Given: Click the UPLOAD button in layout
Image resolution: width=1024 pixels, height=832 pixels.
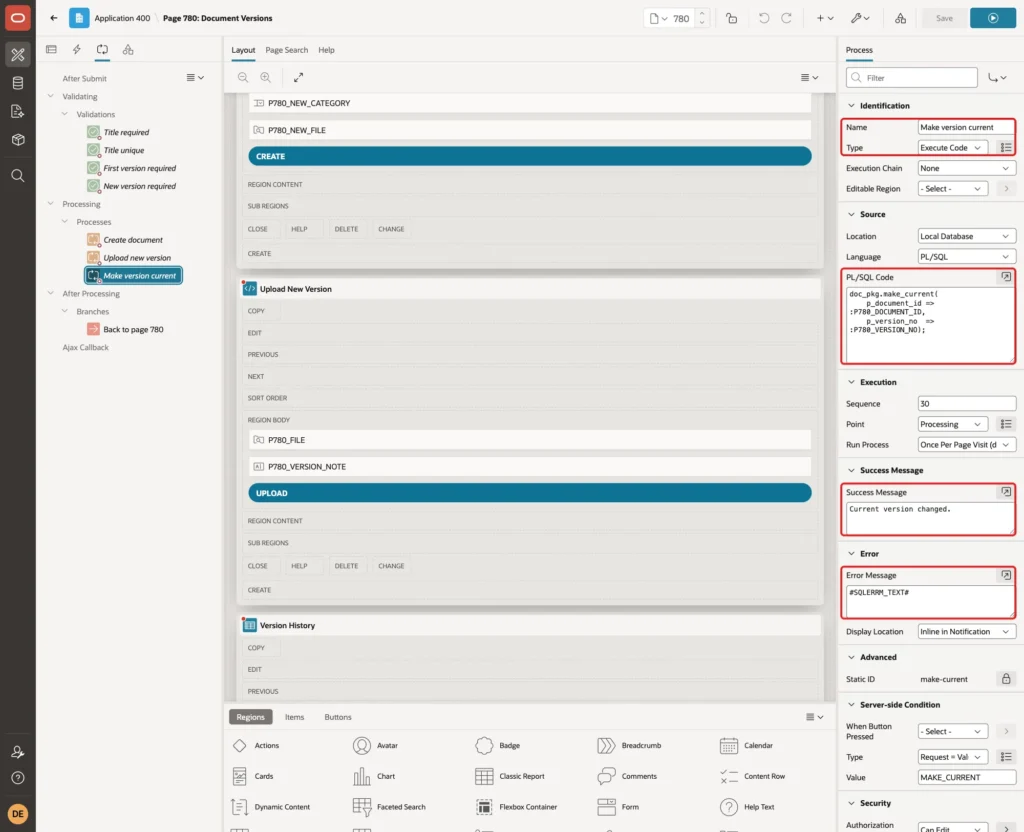Looking at the screenshot, I should pyautogui.click(x=530, y=493).
